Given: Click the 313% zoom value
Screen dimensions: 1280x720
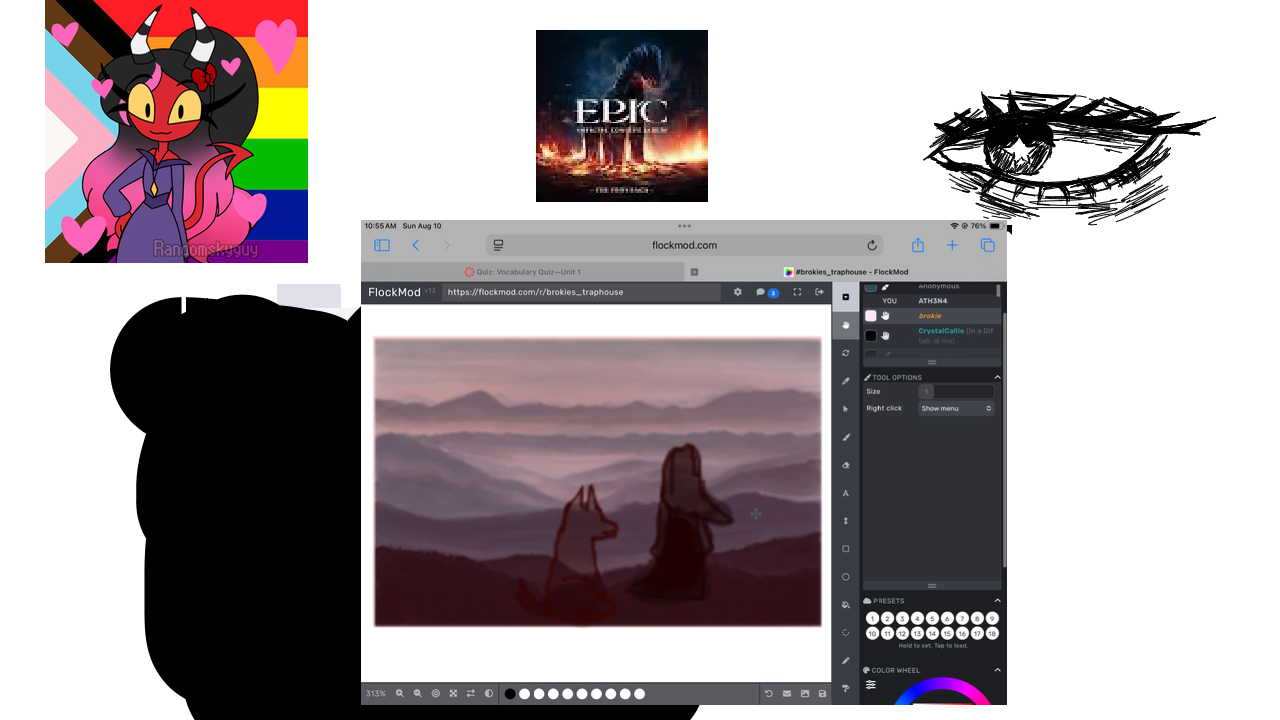Looking at the screenshot, I should (376, 693).
